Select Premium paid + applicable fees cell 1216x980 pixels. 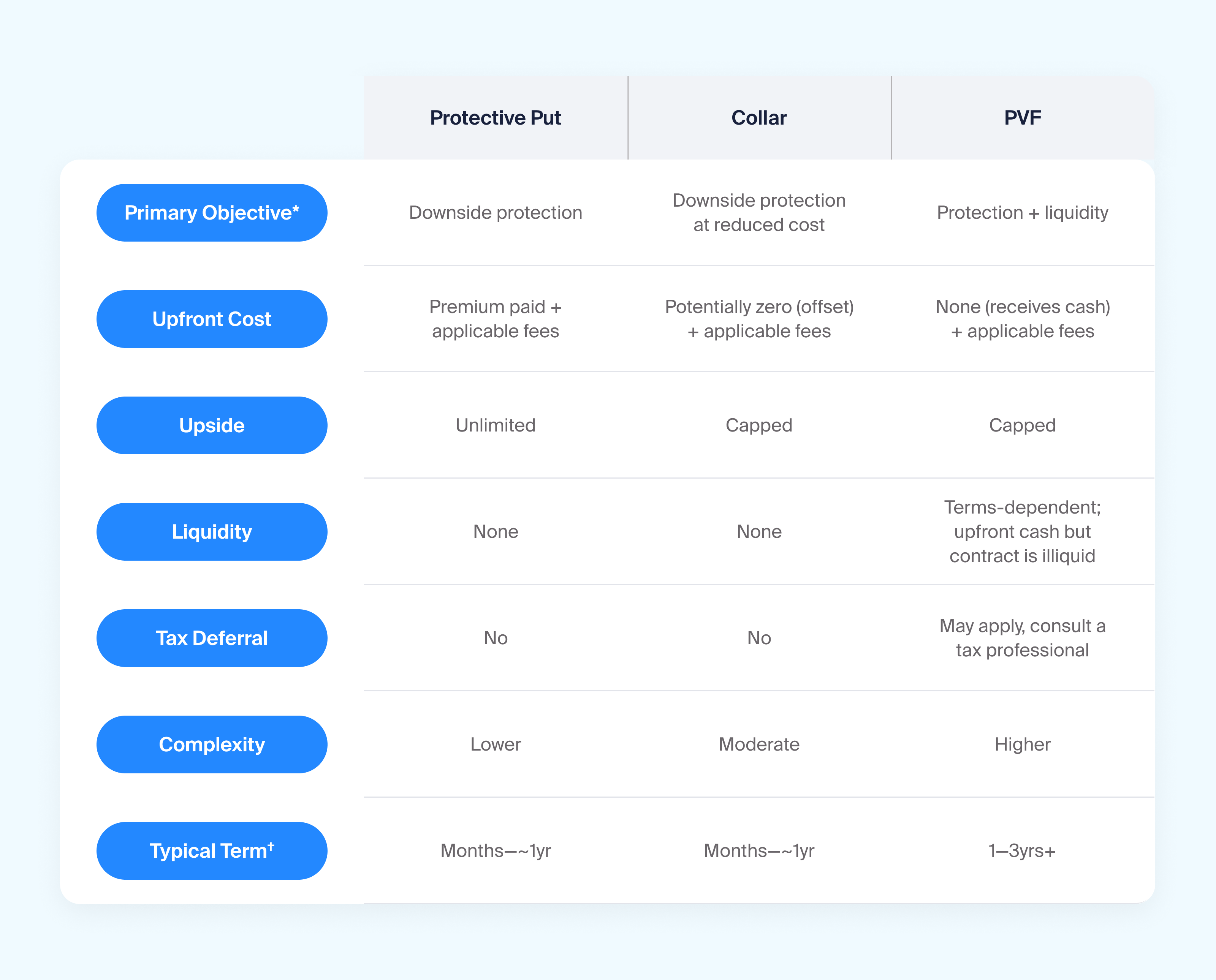[495, 319]
